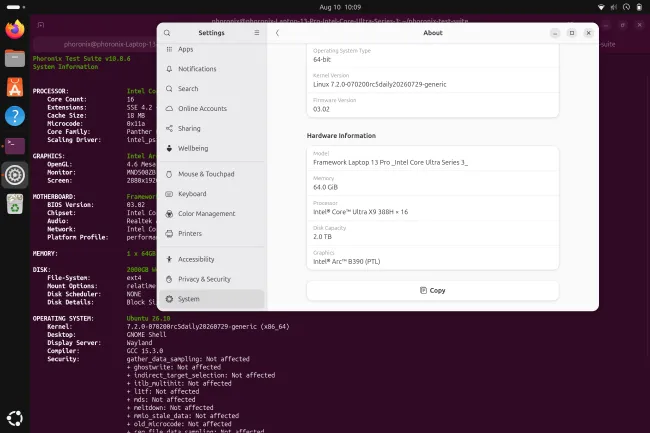Click the Kernel Version row
The height and width of the screenshot is (433, 650).
(433, 80)
